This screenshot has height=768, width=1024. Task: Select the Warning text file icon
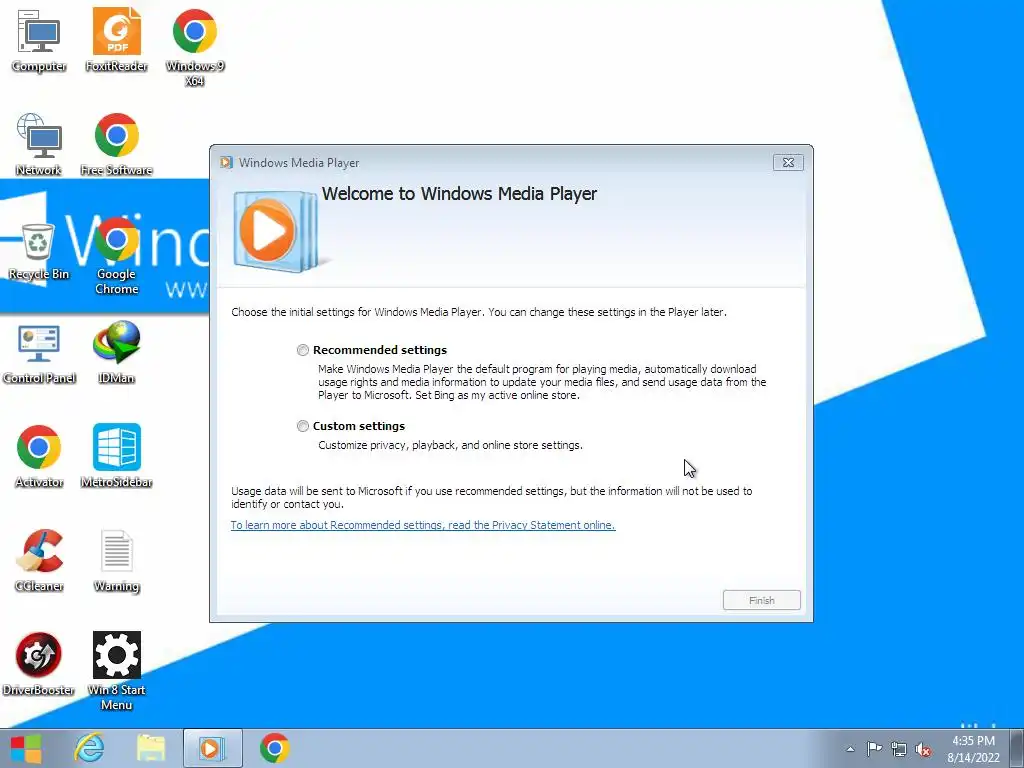(116, 560)
